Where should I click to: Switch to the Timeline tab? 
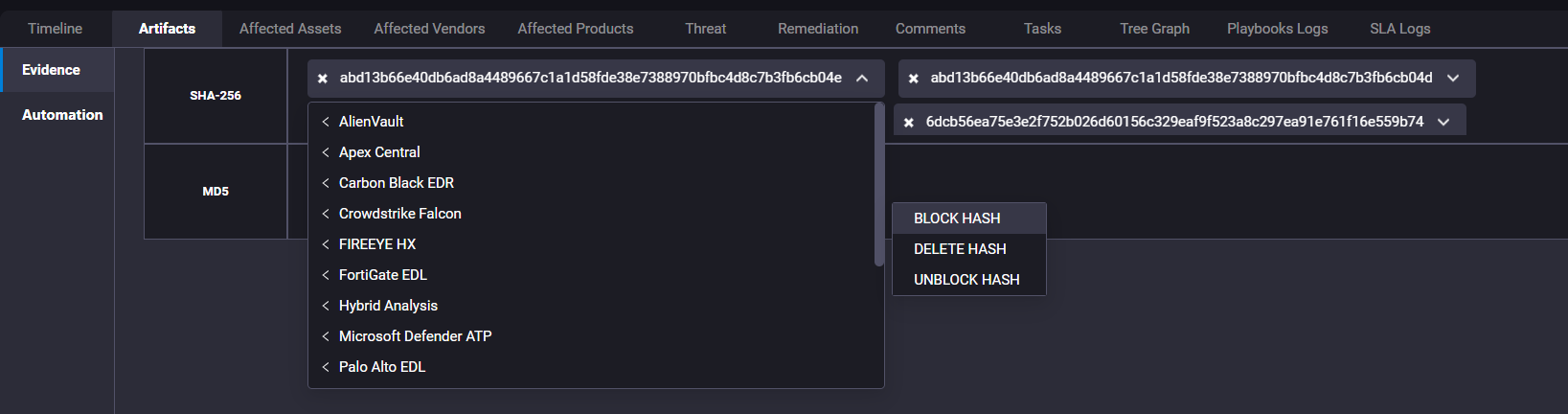tap(56, 29)
